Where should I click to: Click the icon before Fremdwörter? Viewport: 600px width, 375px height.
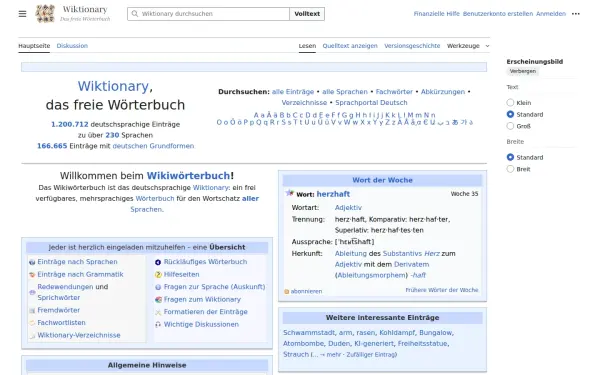click(x=32, y=310)
